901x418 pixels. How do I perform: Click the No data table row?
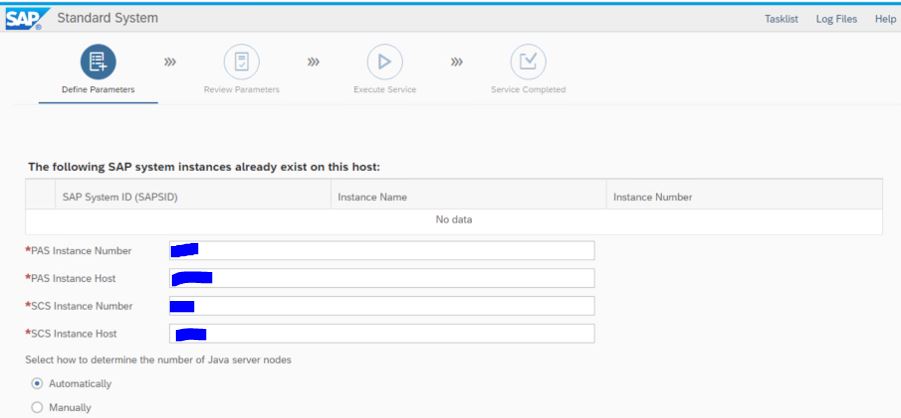pos(454,220)
